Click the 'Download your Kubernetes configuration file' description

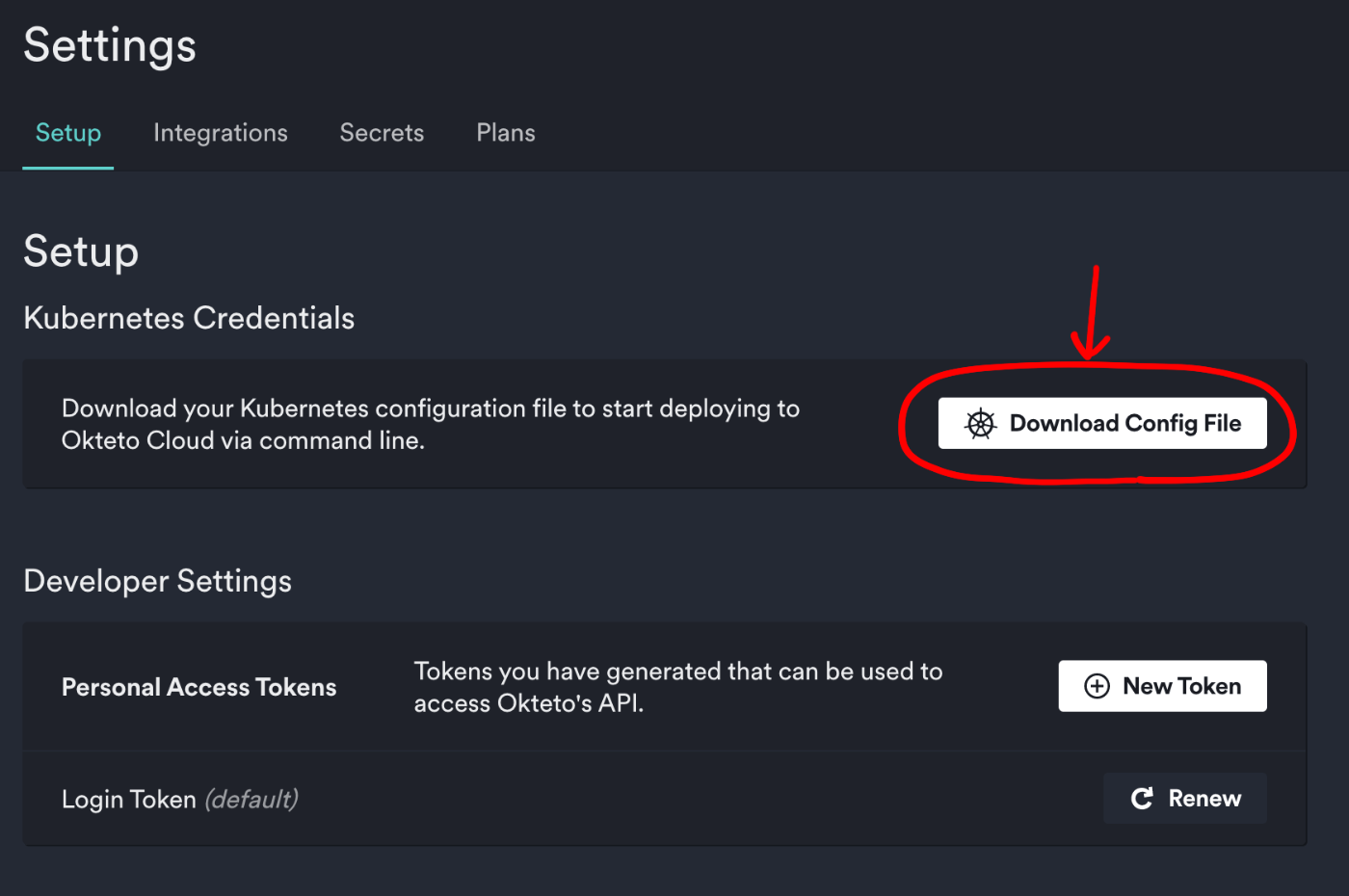tap(431, 424)
